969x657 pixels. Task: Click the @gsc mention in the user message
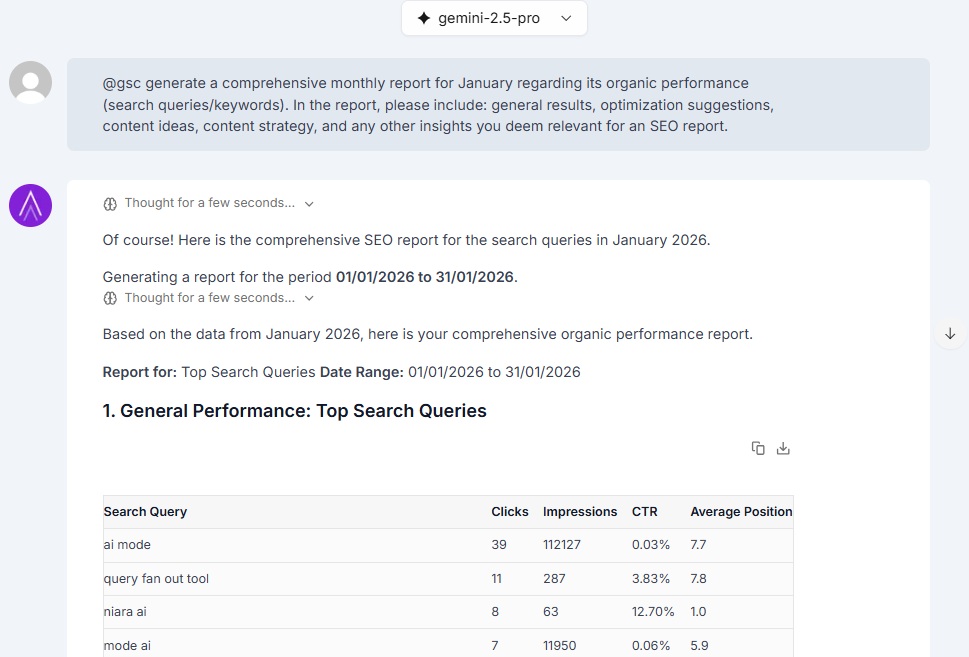click(x=120, y=83)
